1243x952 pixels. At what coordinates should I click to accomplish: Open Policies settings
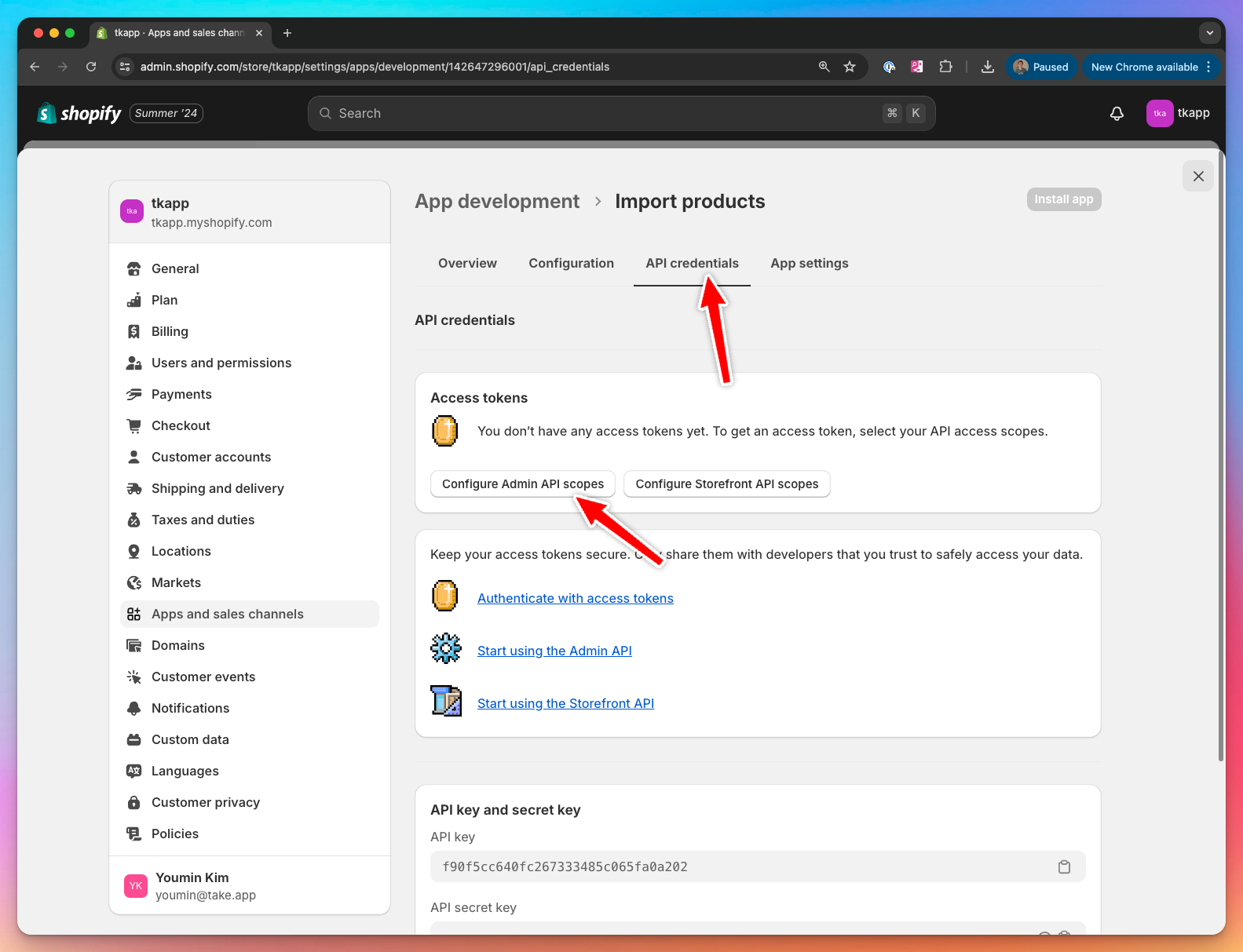click(250, 833)
